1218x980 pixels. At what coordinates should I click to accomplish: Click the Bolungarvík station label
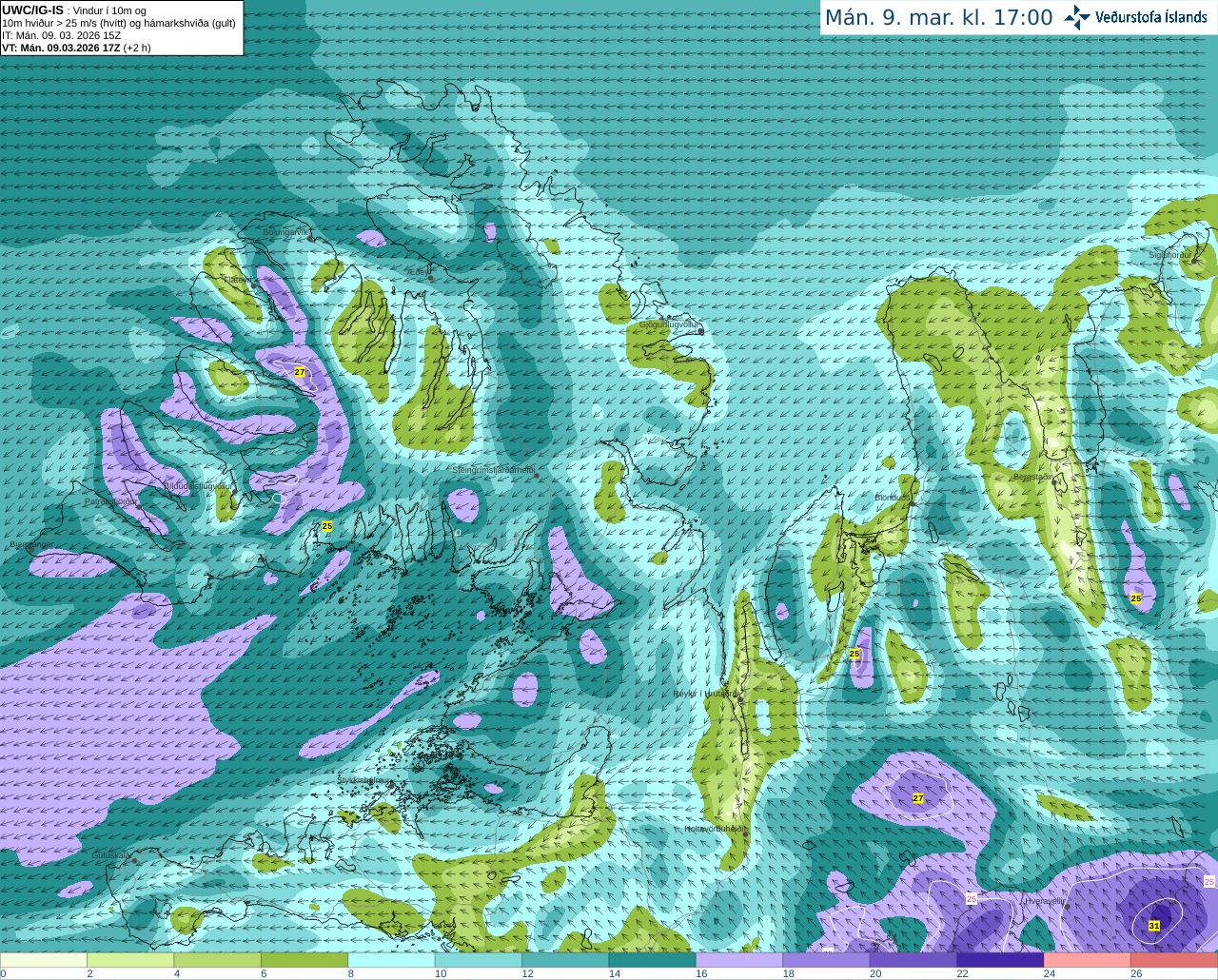285,231
